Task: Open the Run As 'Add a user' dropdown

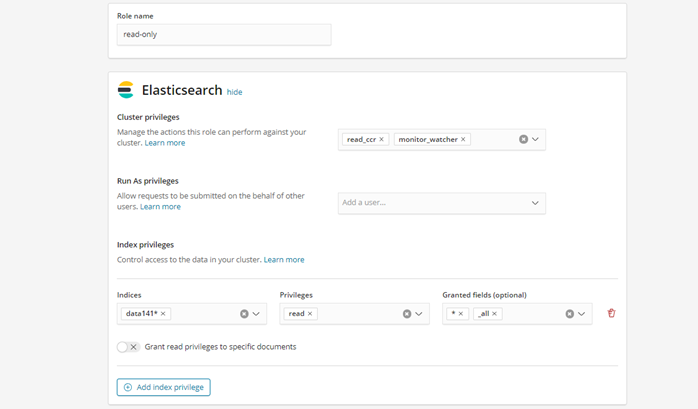Action: (x=442, y=203)
